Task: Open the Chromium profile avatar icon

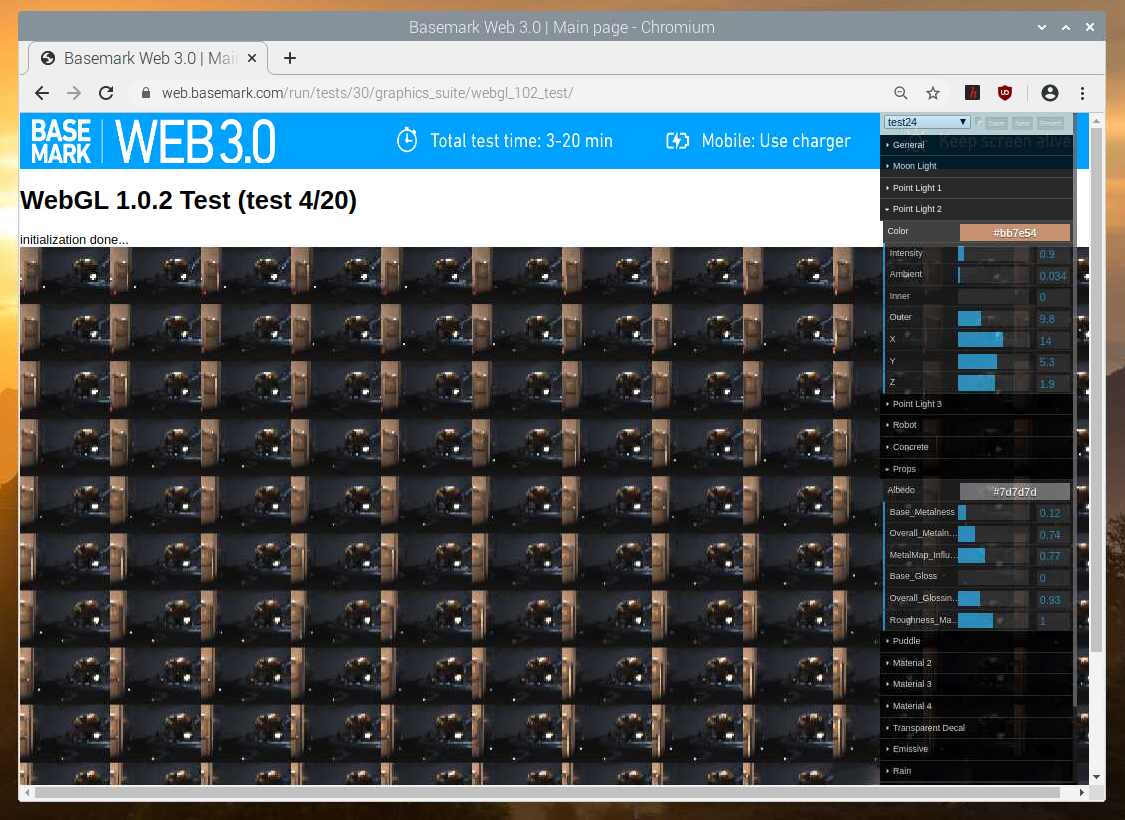Action: click(1049, 93)
